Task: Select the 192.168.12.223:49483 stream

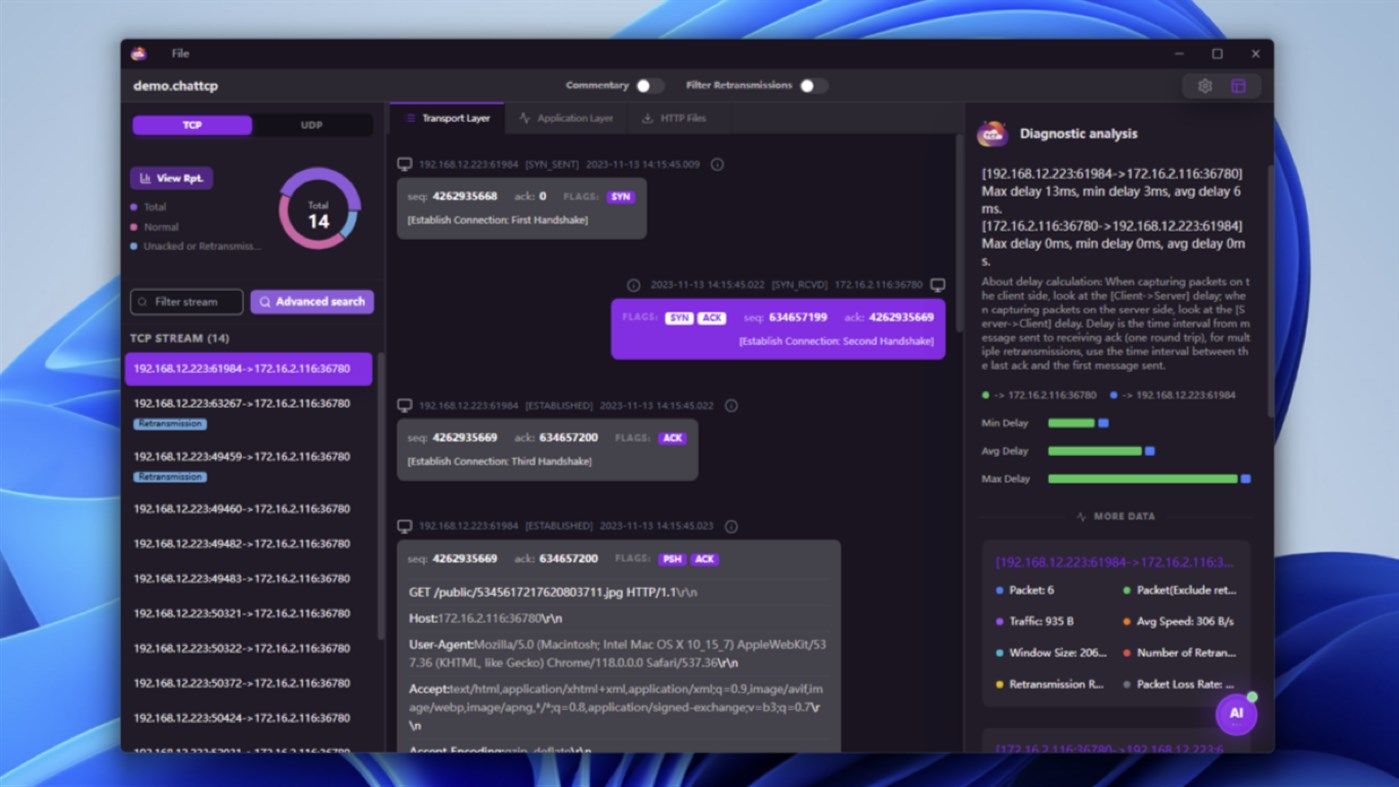Action: pos(248,579)
